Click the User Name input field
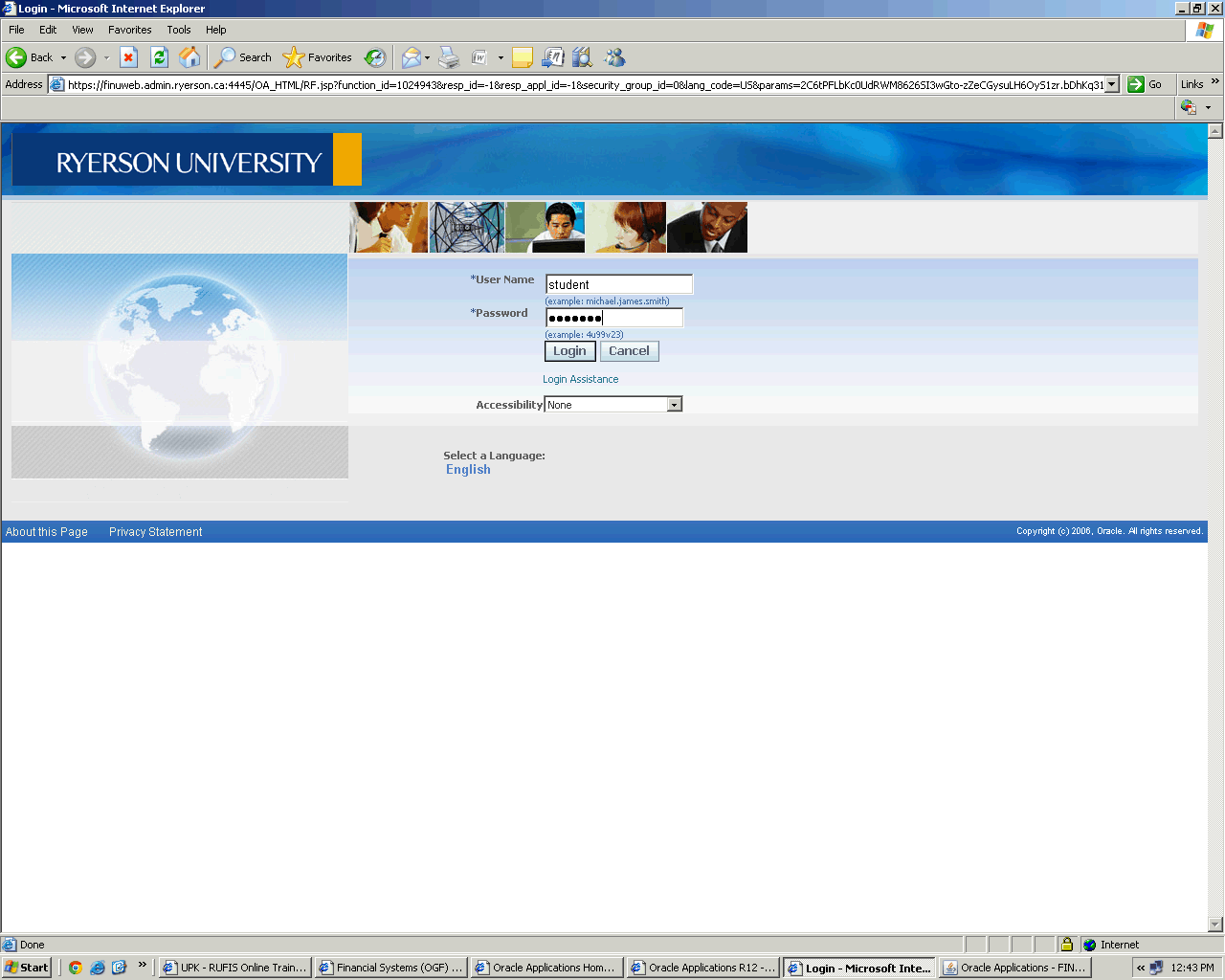The width and height of the screenshot is (1225, 980). pos(618,284)
